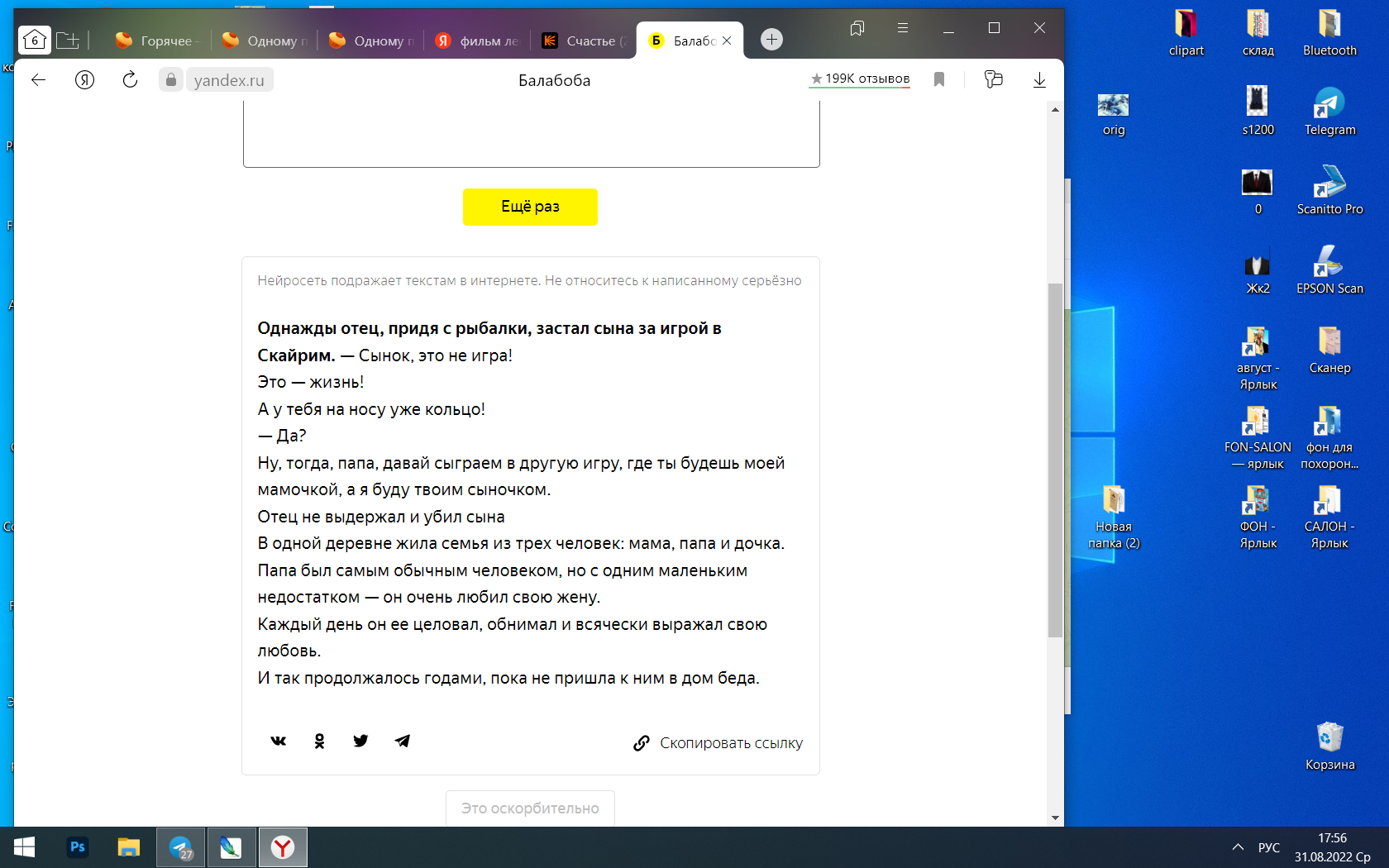Switch to the second Одному tab
The height and width of the screenshot is (868, 1389).
371,41
